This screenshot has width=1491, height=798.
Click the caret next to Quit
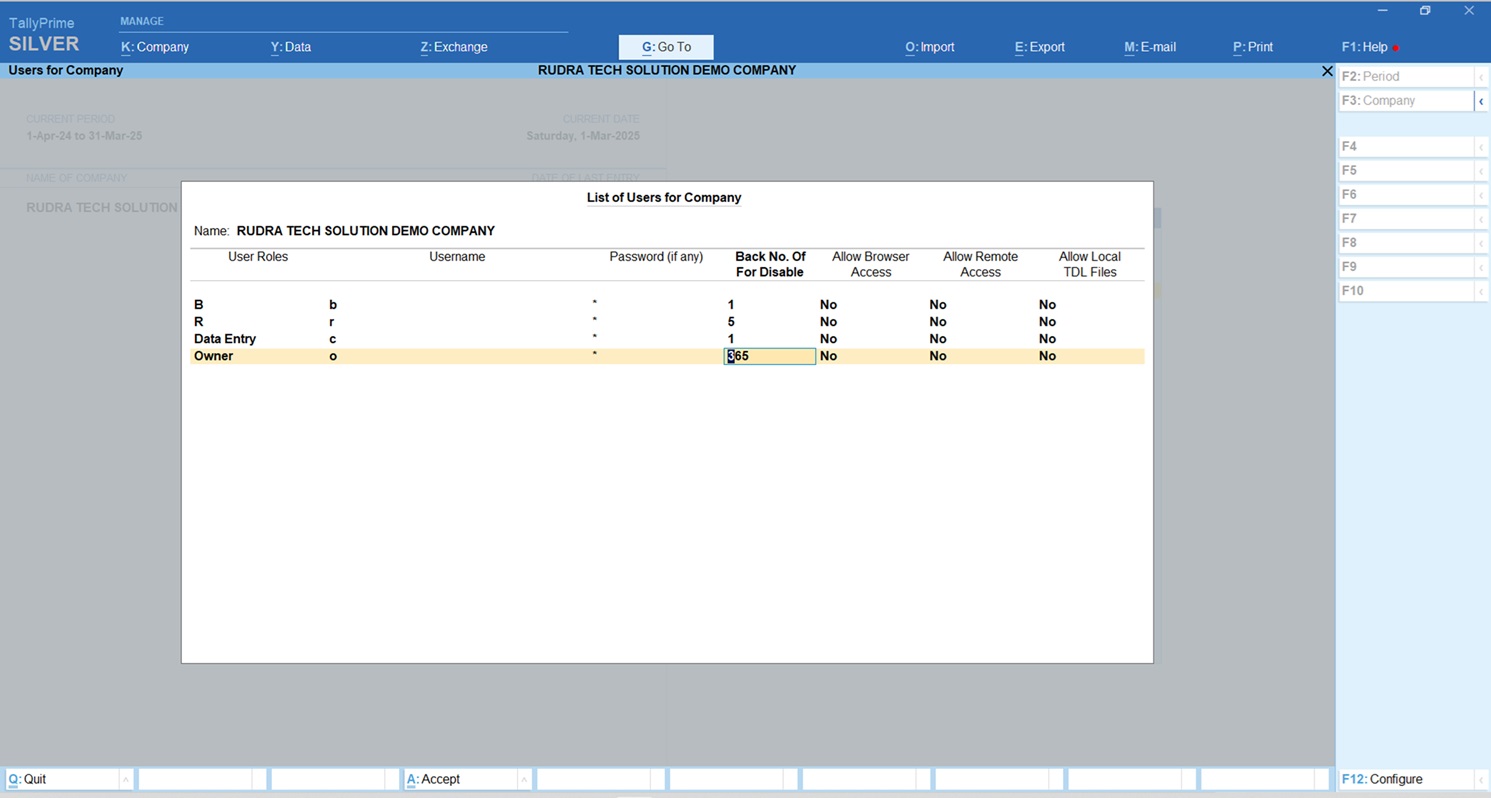pyautogui.click(x=125, y=779)
